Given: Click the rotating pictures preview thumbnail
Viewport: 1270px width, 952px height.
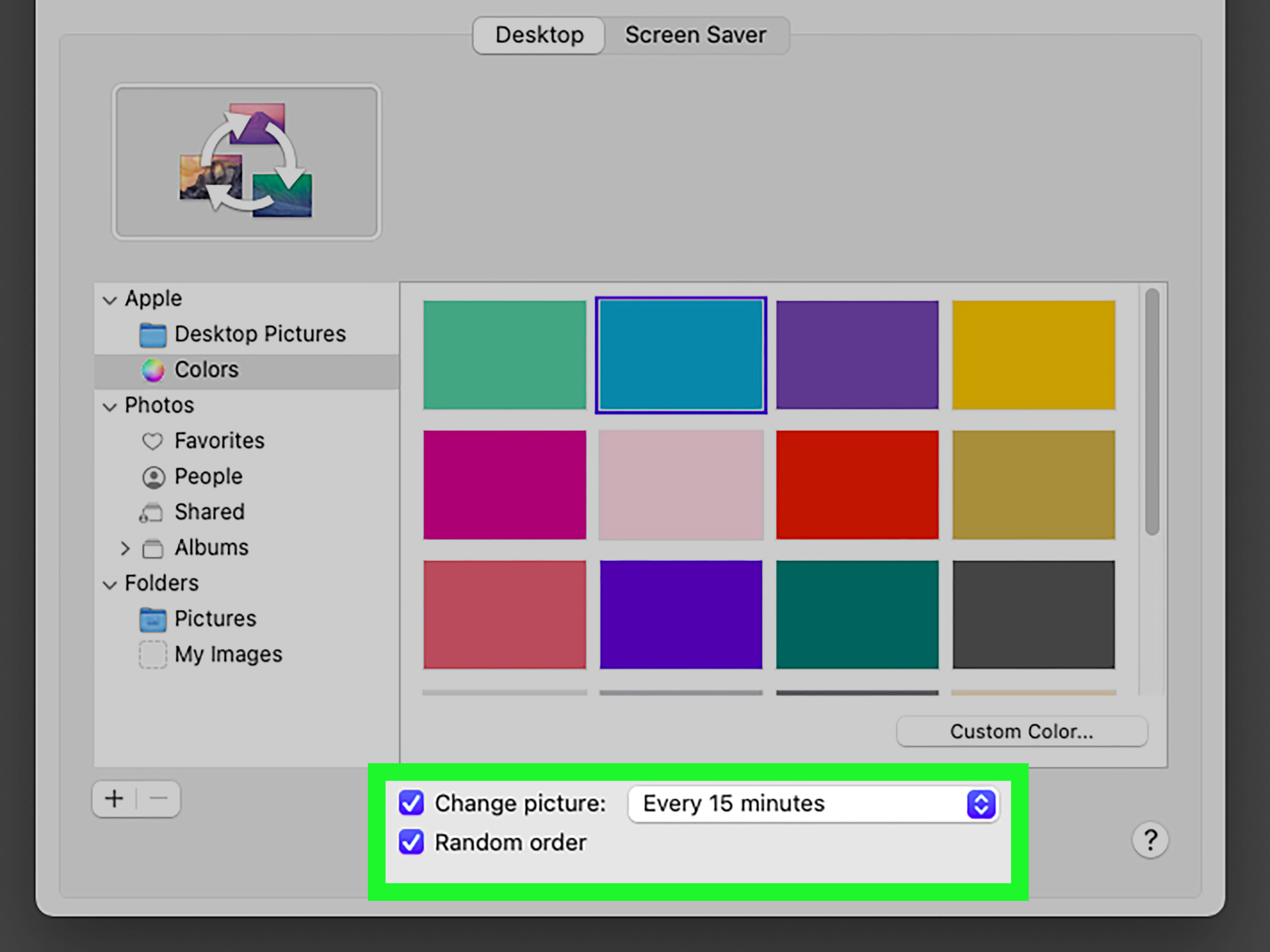Looking at the screenshot, I should (246, 162).
